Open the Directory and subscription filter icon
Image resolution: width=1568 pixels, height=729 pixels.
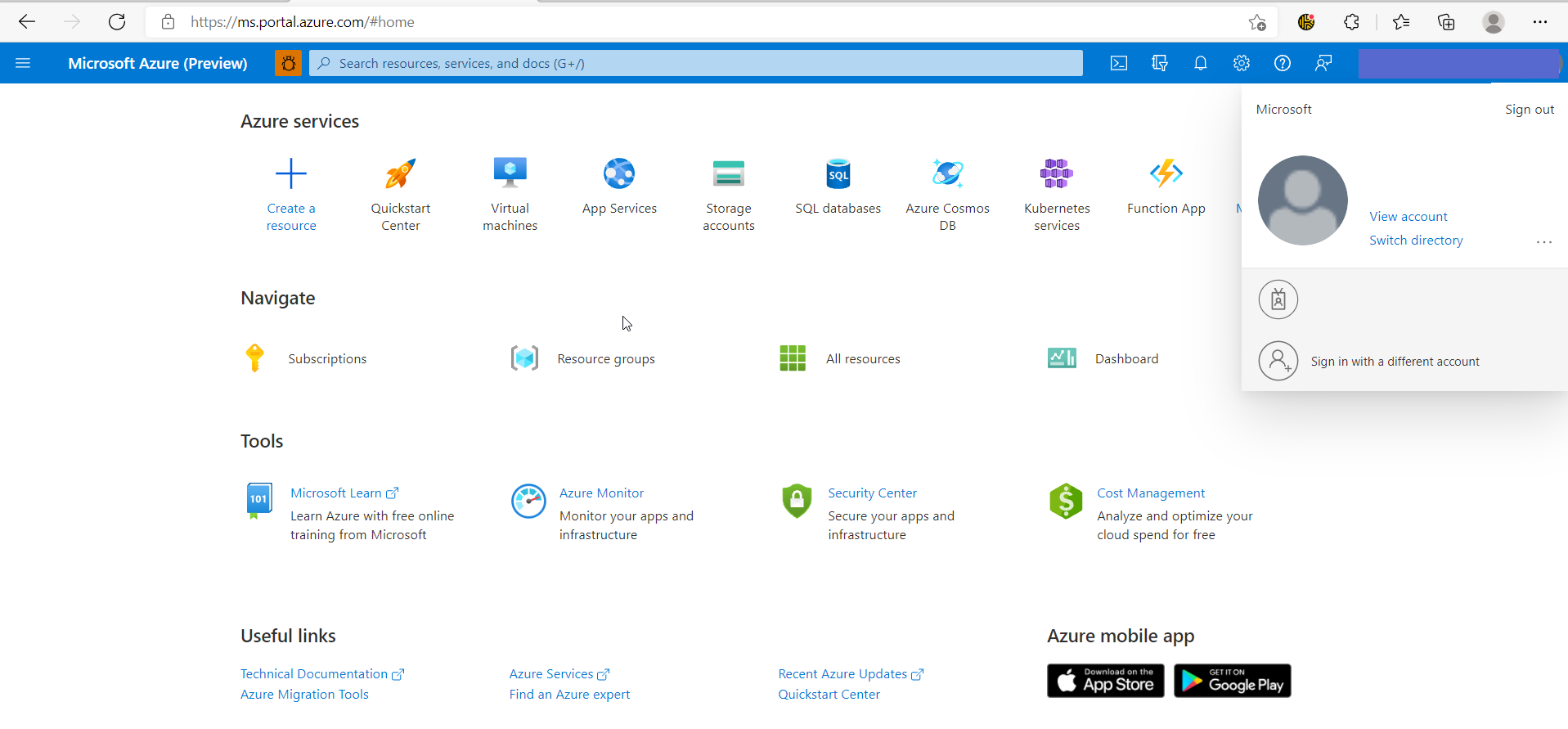click(1160, 63)
